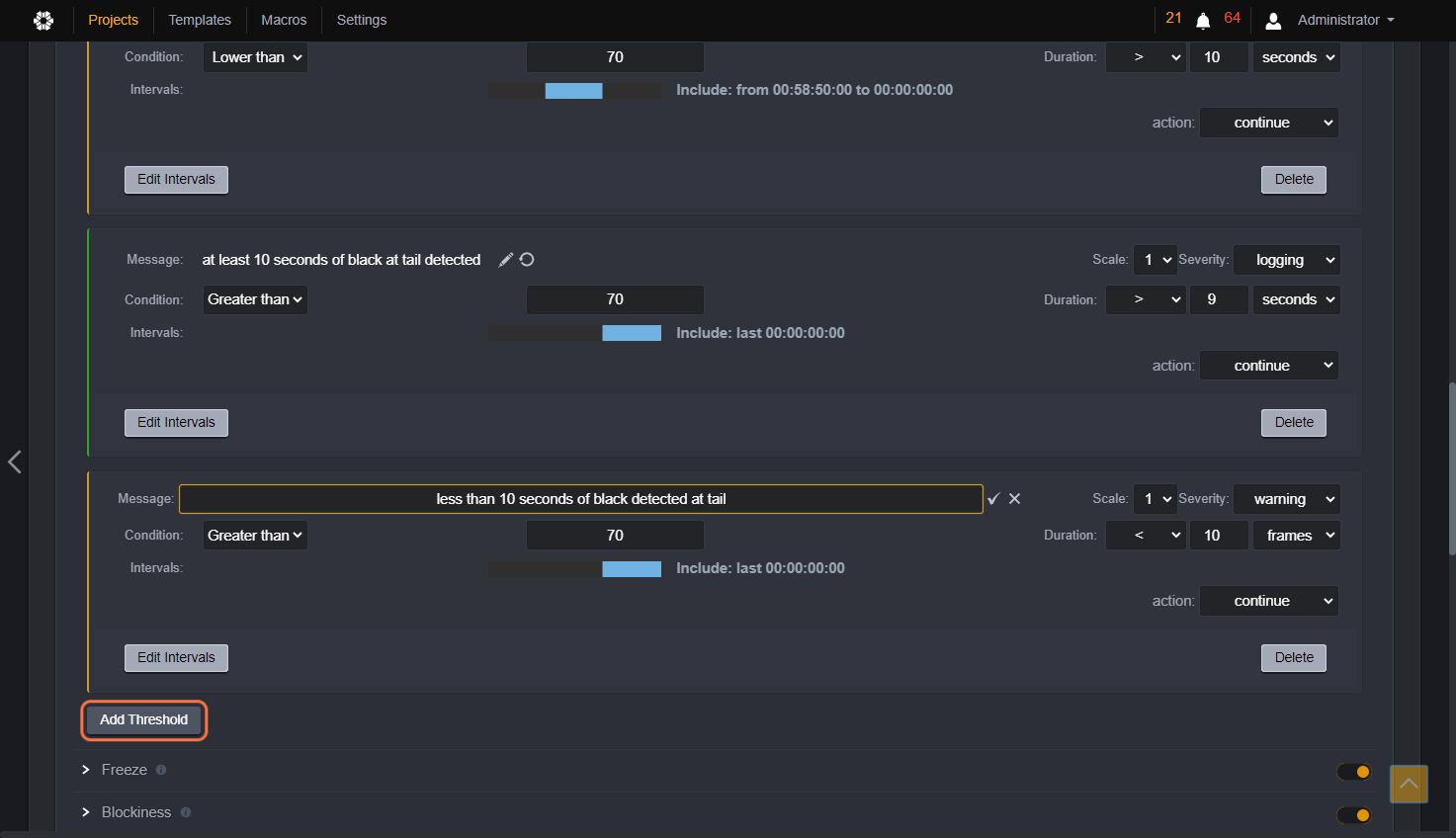
Task: Show info for the Blockiness section
Action: pos(186,812)
